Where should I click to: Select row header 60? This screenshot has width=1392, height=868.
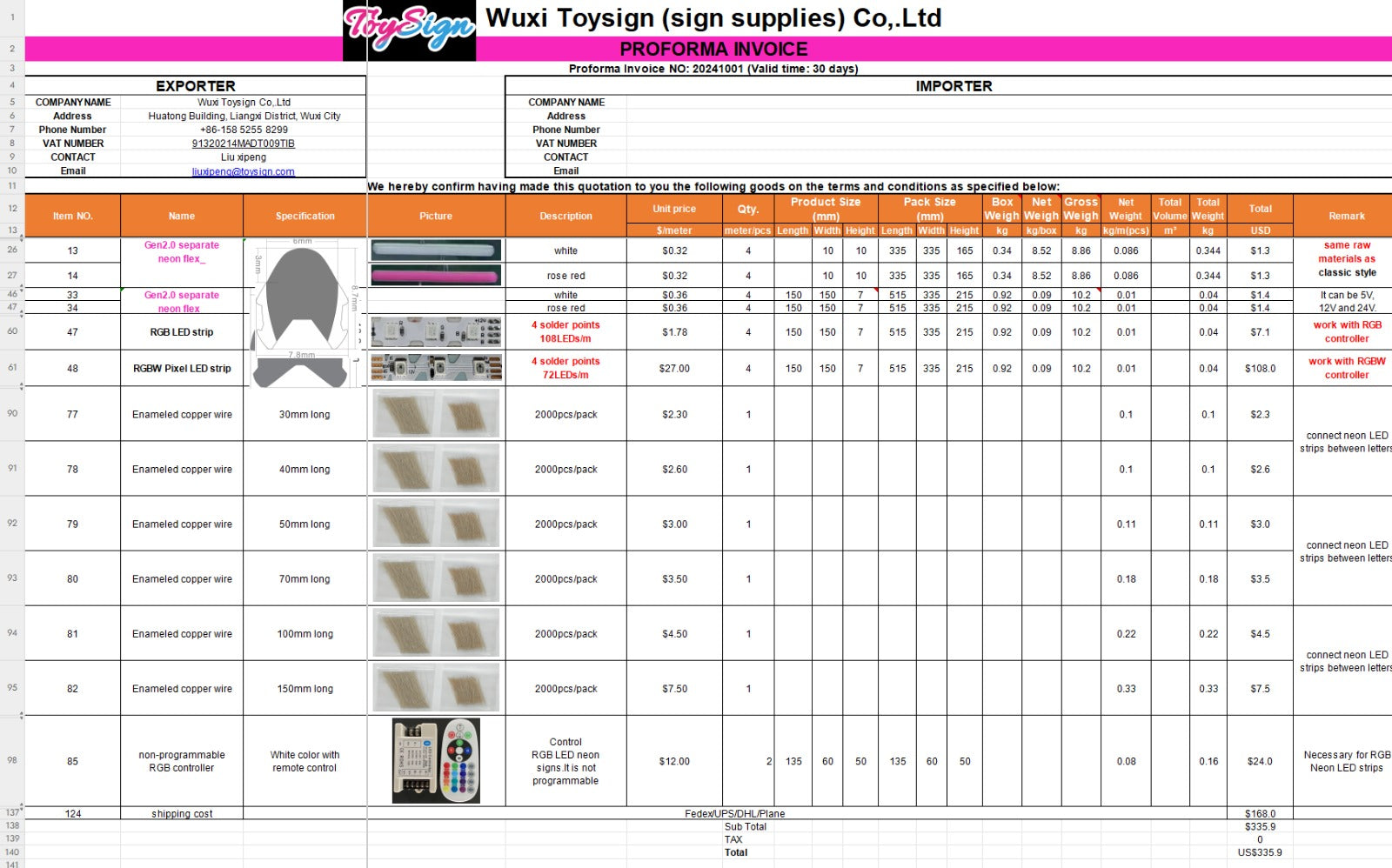(12, 331)
